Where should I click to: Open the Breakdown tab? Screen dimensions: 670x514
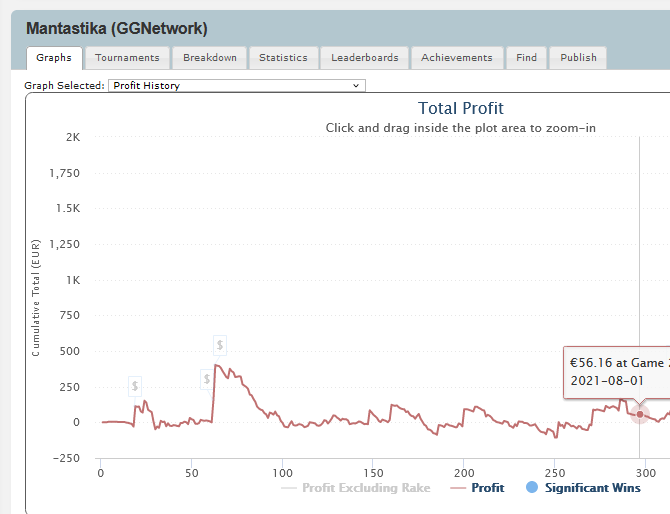tap(210, 58)
